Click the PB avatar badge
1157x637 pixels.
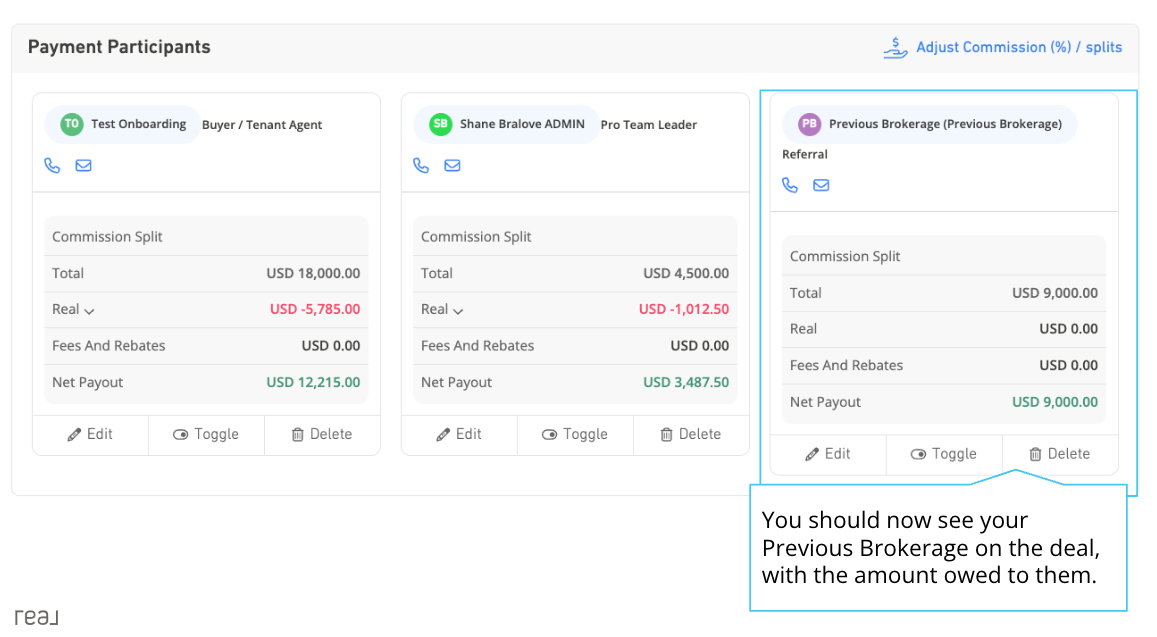809,124
